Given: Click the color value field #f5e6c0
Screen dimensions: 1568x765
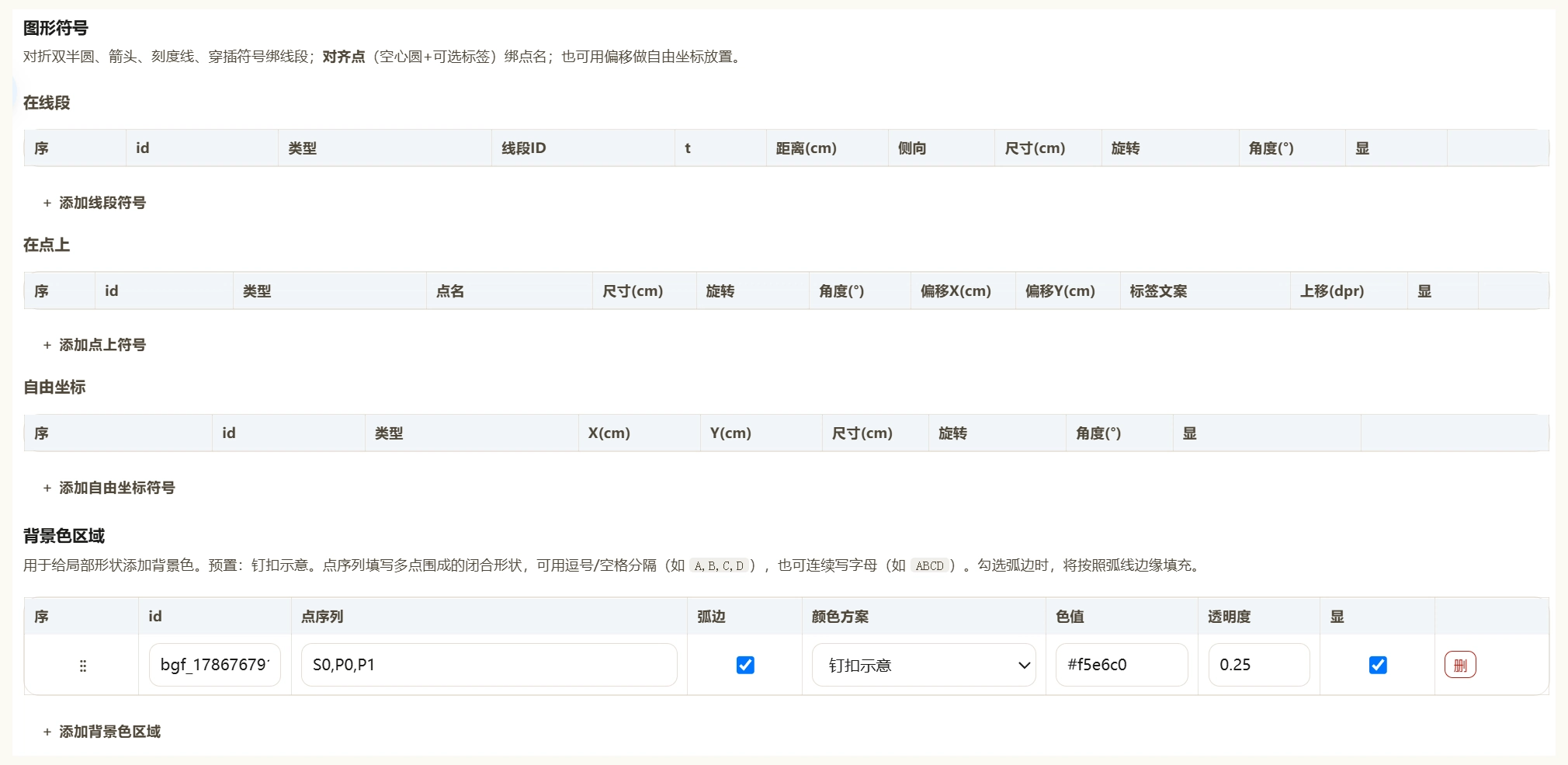Looking at the screenshot, I should point(1122,665).
